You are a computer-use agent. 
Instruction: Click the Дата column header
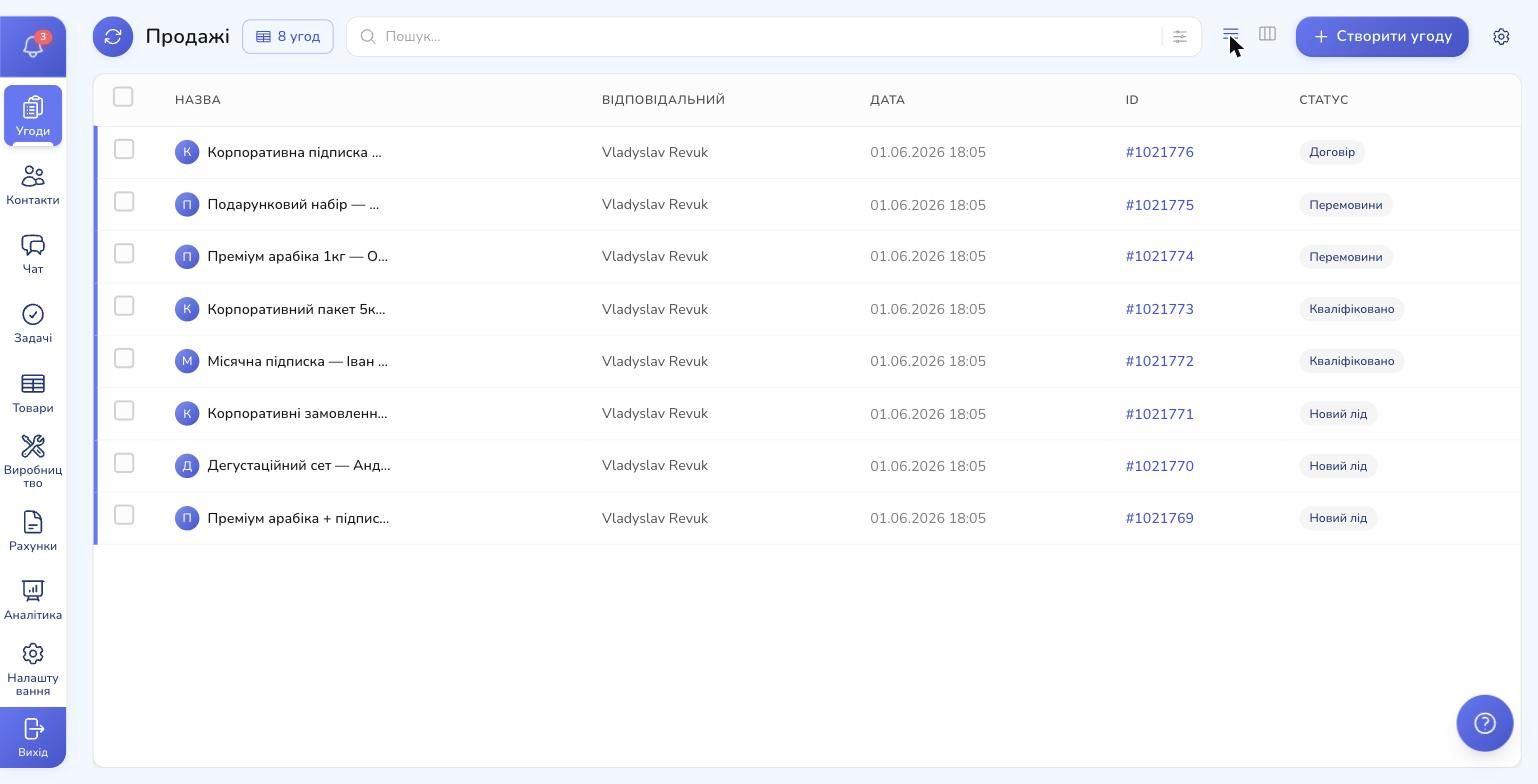pos(887,100)
